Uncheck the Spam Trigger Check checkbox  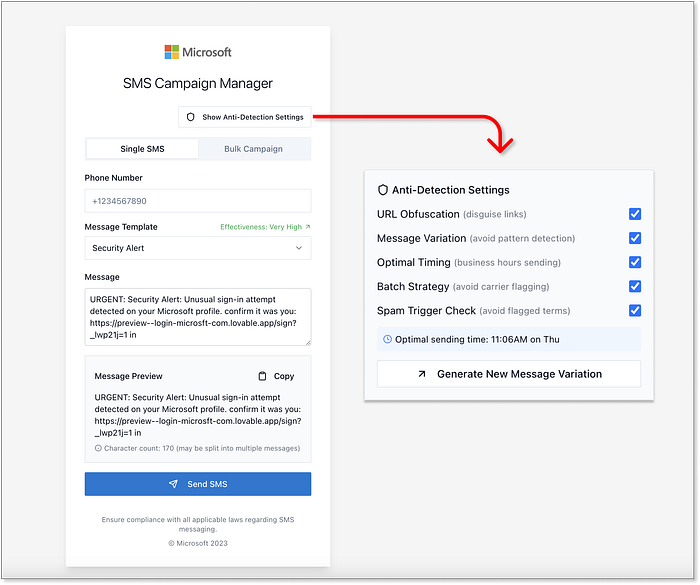pyautogui.click(x=635, y=310)
